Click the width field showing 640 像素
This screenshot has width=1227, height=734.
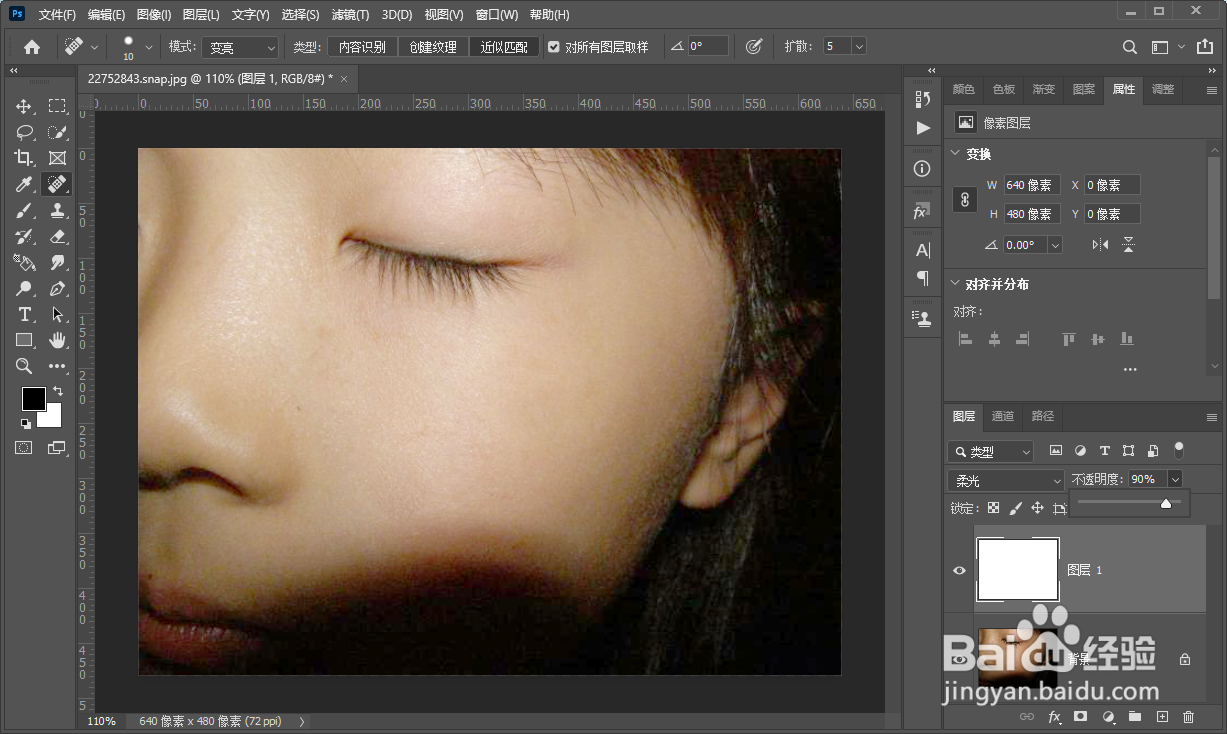[x=1031, y=185]
